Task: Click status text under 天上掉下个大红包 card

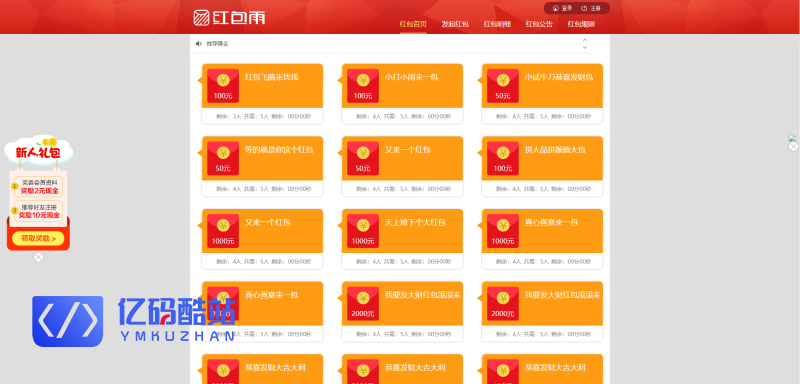Action: (403, 262)
